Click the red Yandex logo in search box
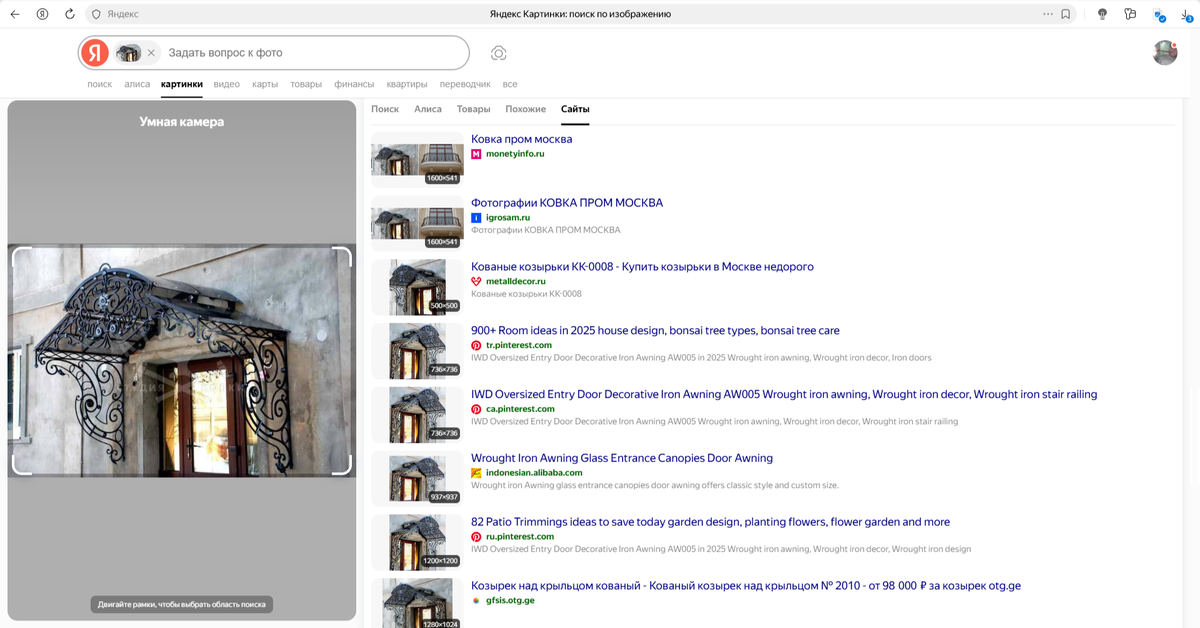 tap(95, 52)
